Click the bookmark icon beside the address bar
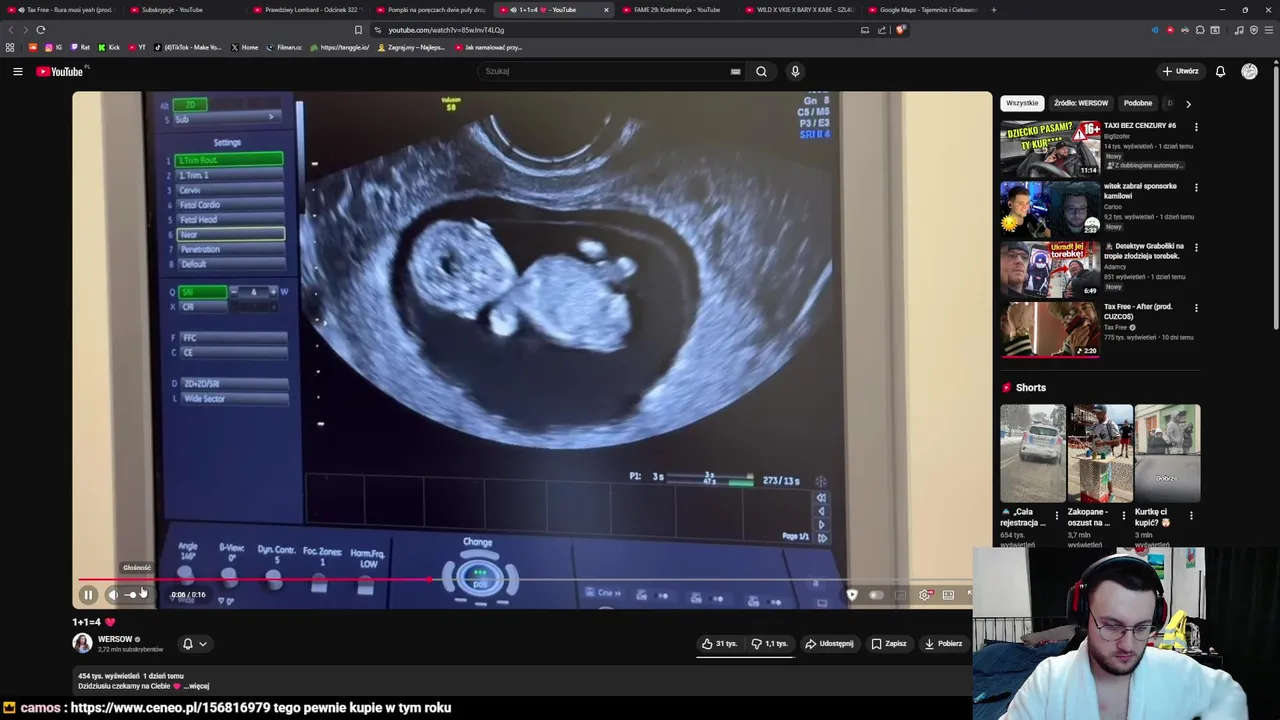This screenshot has height=720, width=1280. click(358, 30)
